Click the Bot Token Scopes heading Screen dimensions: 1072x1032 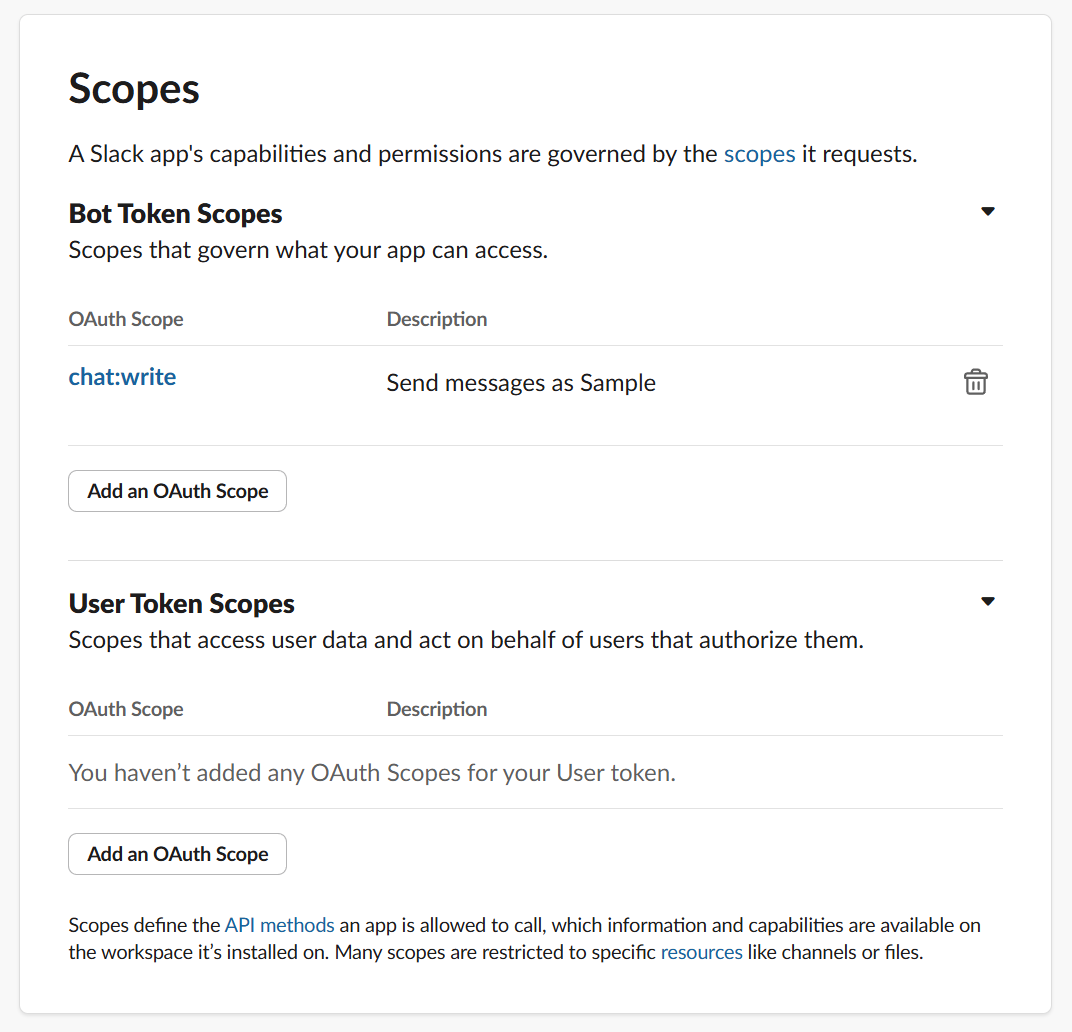point(175,213)
